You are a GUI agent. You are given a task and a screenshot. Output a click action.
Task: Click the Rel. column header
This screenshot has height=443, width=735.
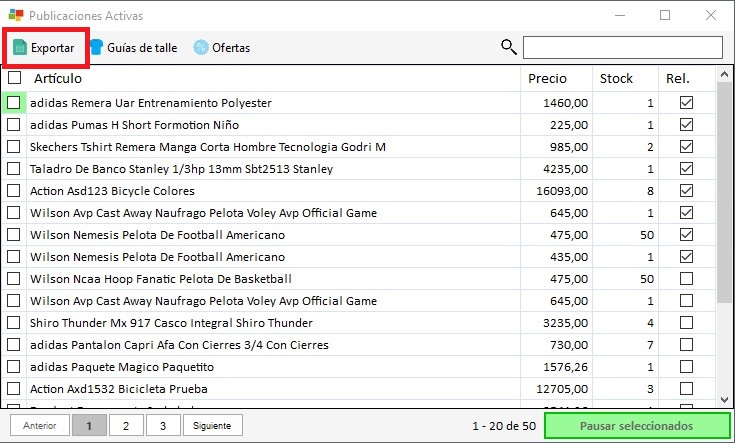point(678,78)
